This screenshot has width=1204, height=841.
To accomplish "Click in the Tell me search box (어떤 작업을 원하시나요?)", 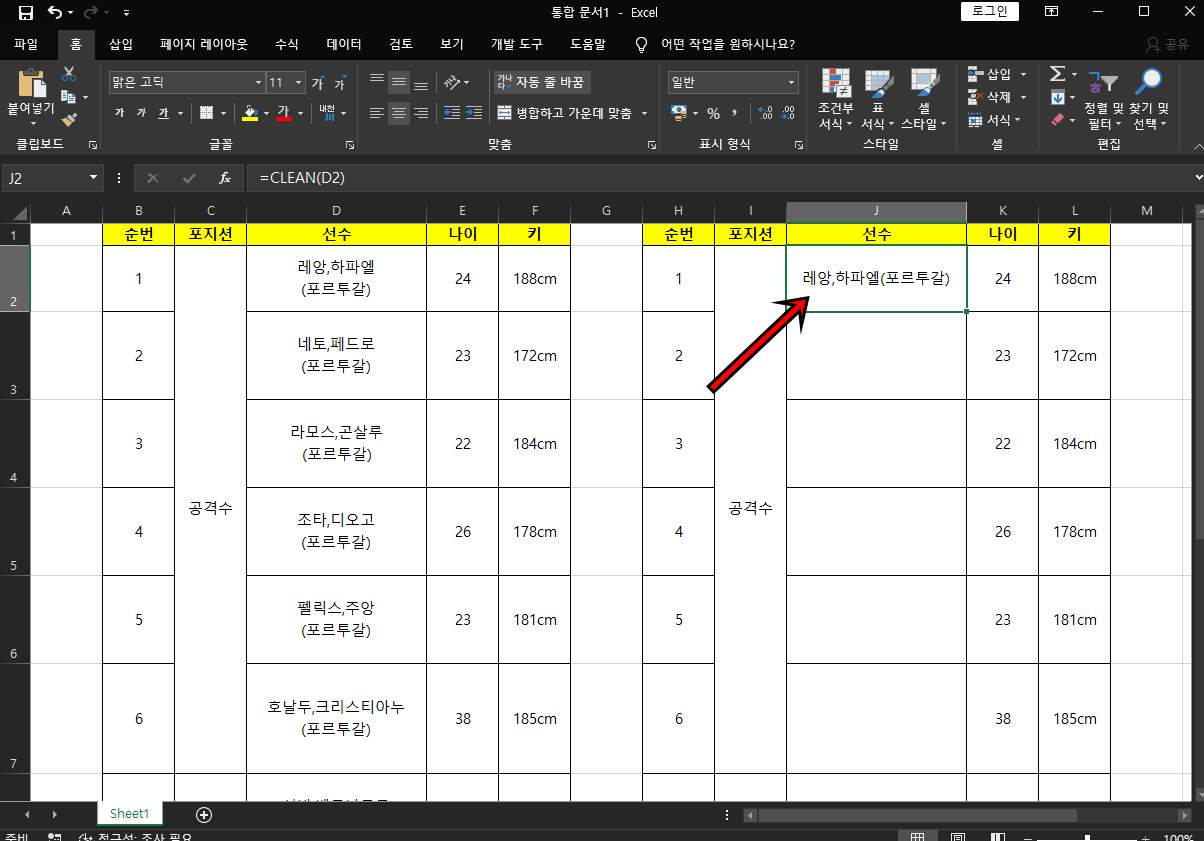I will pyautogui.click(x=728, y=44).
